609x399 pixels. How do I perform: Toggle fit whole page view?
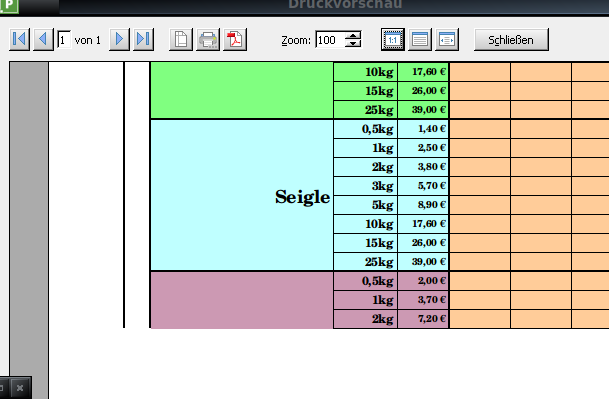pos(420,39)
